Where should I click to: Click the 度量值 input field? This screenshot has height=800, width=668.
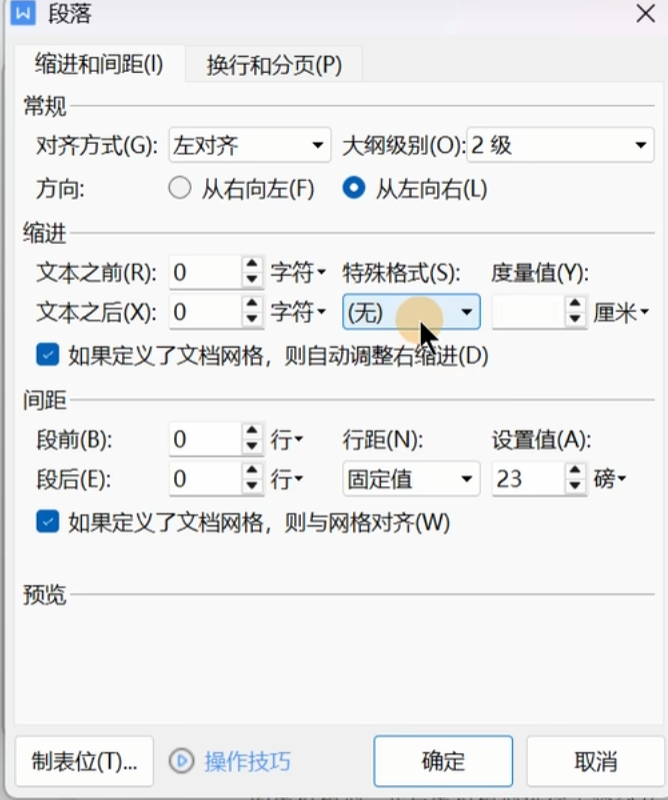pos(529,312)
